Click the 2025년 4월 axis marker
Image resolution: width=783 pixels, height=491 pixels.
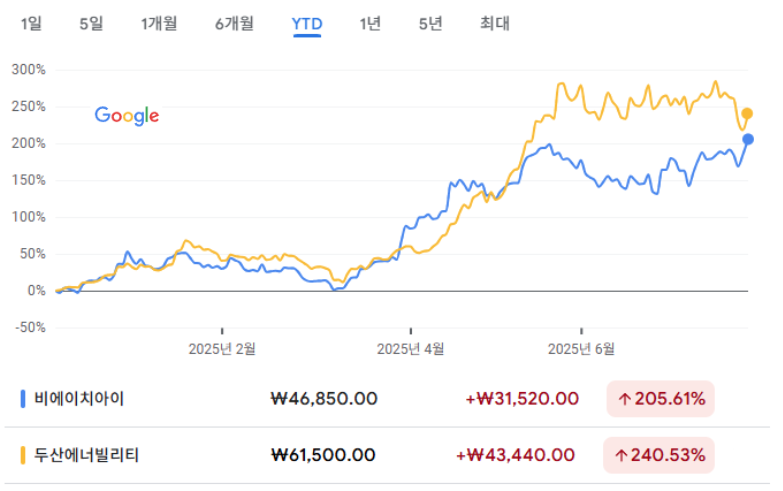coord(410,349)
